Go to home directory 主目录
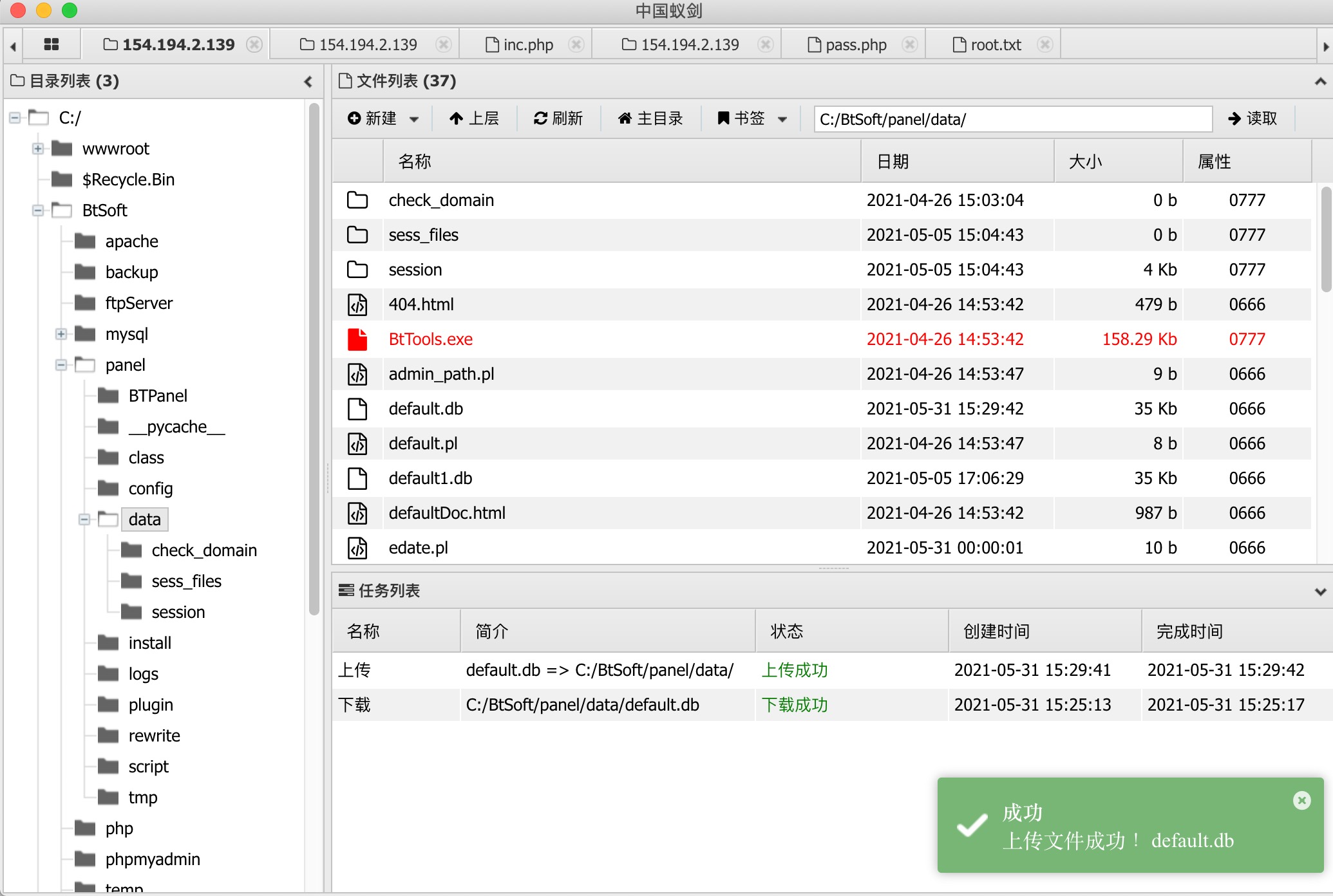This screenshot has width=1333, height=896. click(650, 118)
